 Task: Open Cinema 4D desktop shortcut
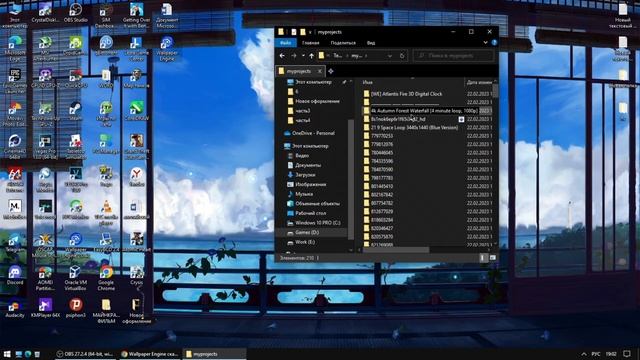point(15,146)
